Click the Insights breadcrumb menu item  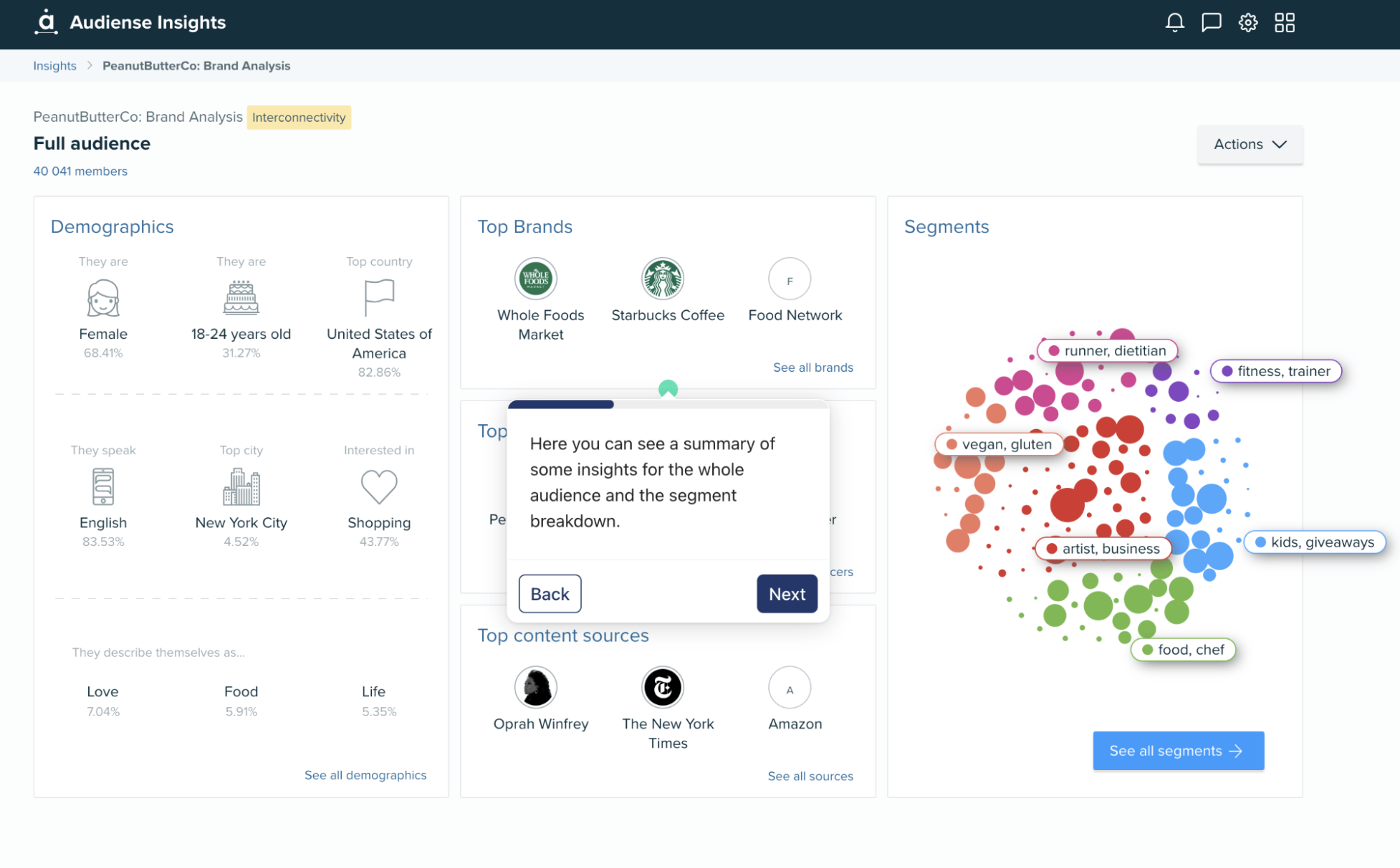coord(55,66)
